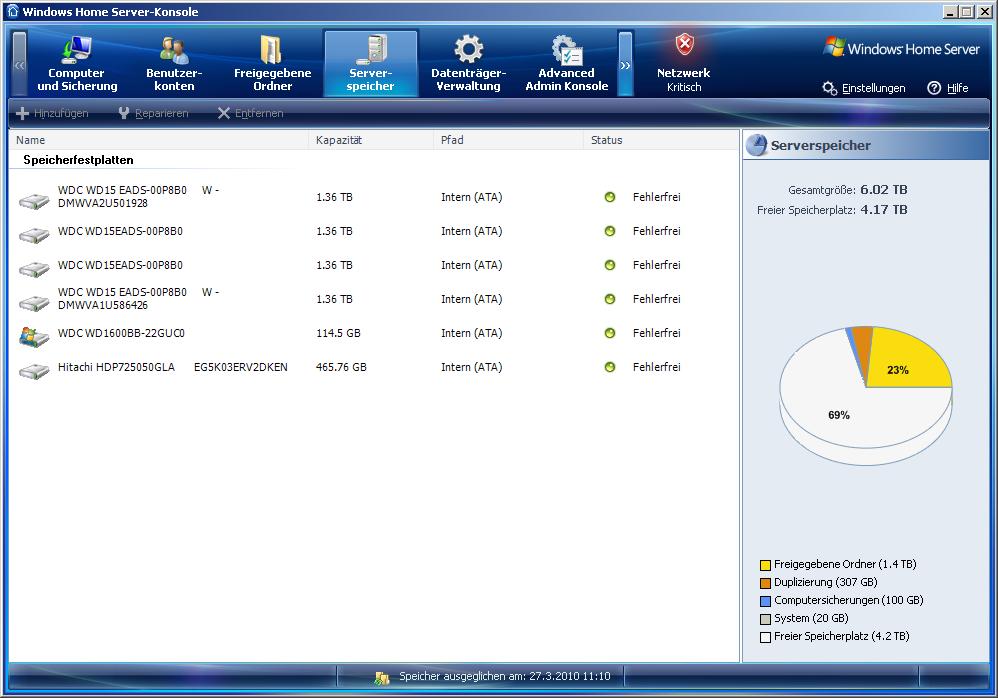Open Datenträger-Verwaltung tab
The image size is (998, 698).
pos(468,64)
